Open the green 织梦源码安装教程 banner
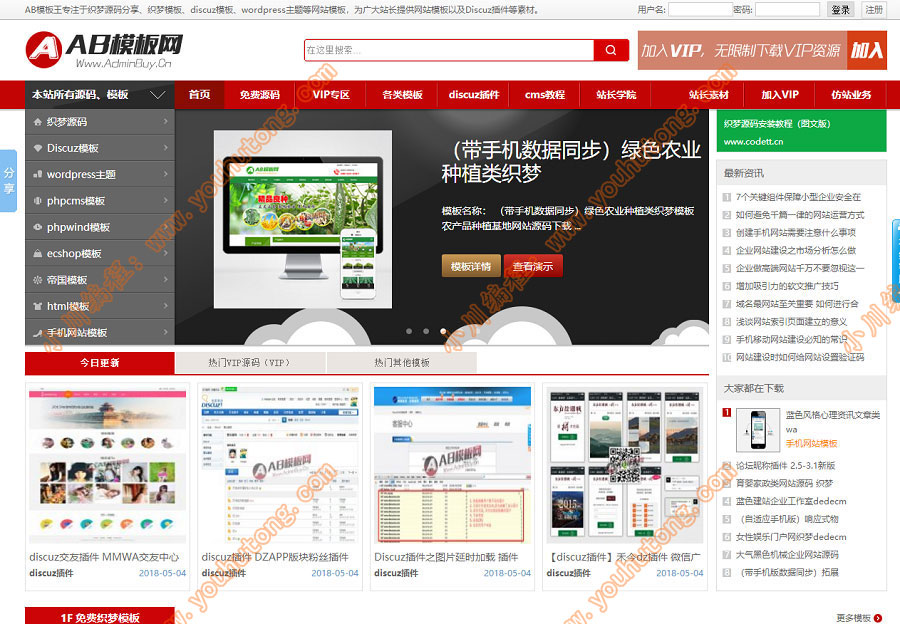 [x=801, y=131]
